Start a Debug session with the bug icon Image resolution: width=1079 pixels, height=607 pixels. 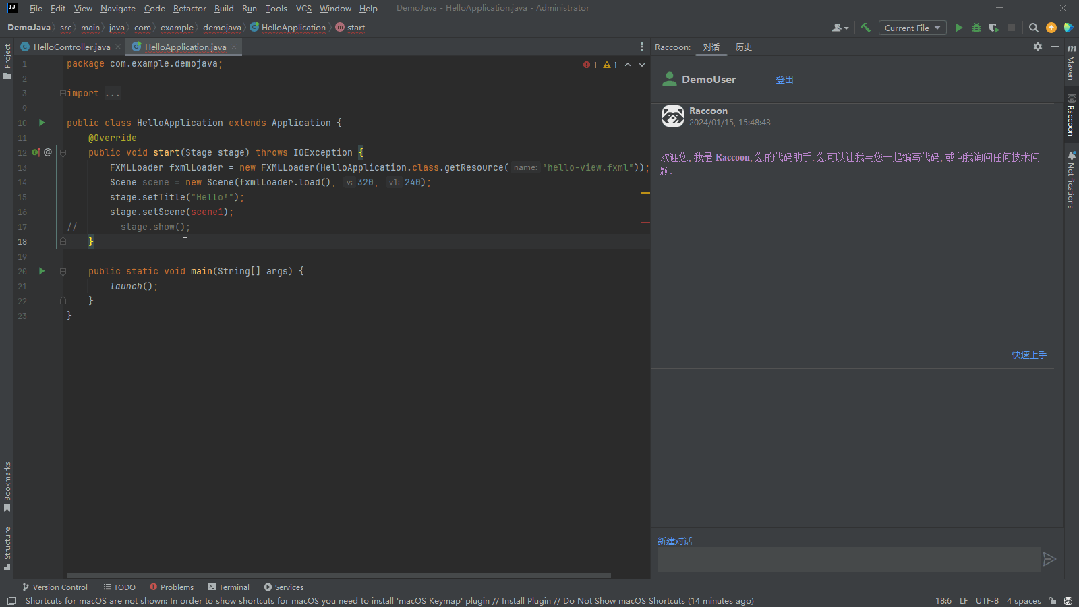[x=975, y=28]
